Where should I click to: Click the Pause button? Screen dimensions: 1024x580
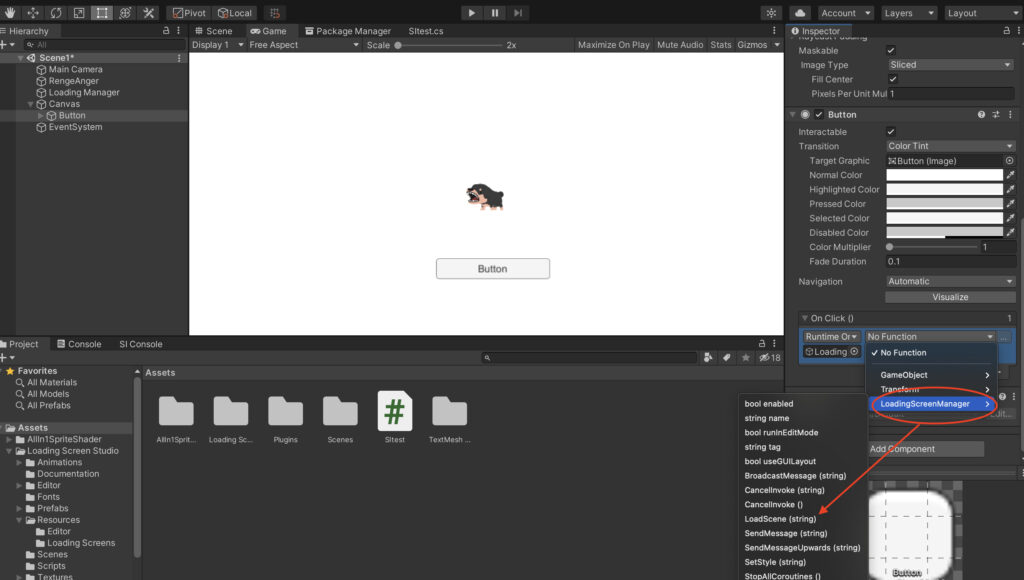(x=495, y=12)
